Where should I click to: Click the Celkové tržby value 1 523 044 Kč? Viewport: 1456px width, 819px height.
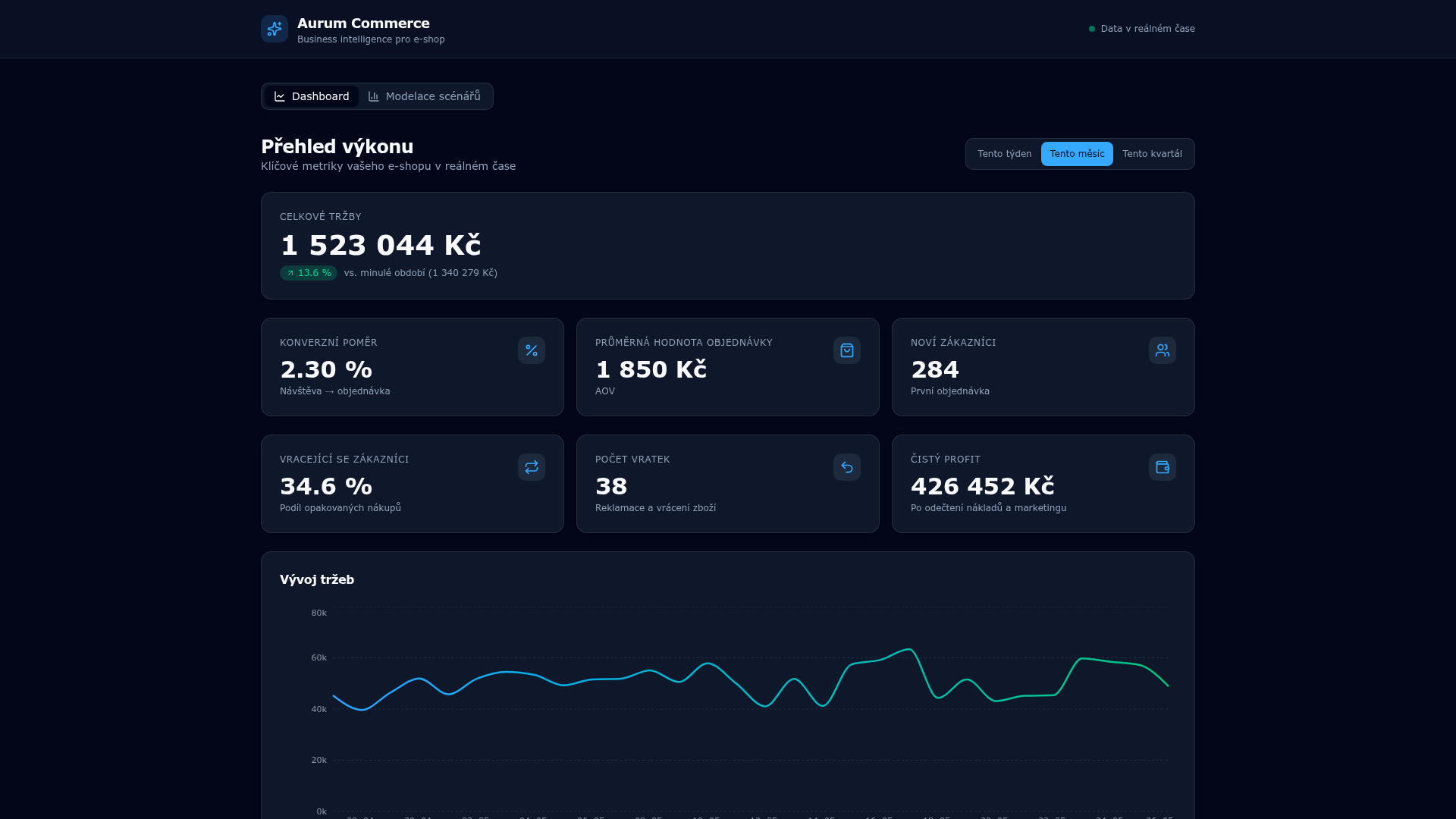[381, 245]
